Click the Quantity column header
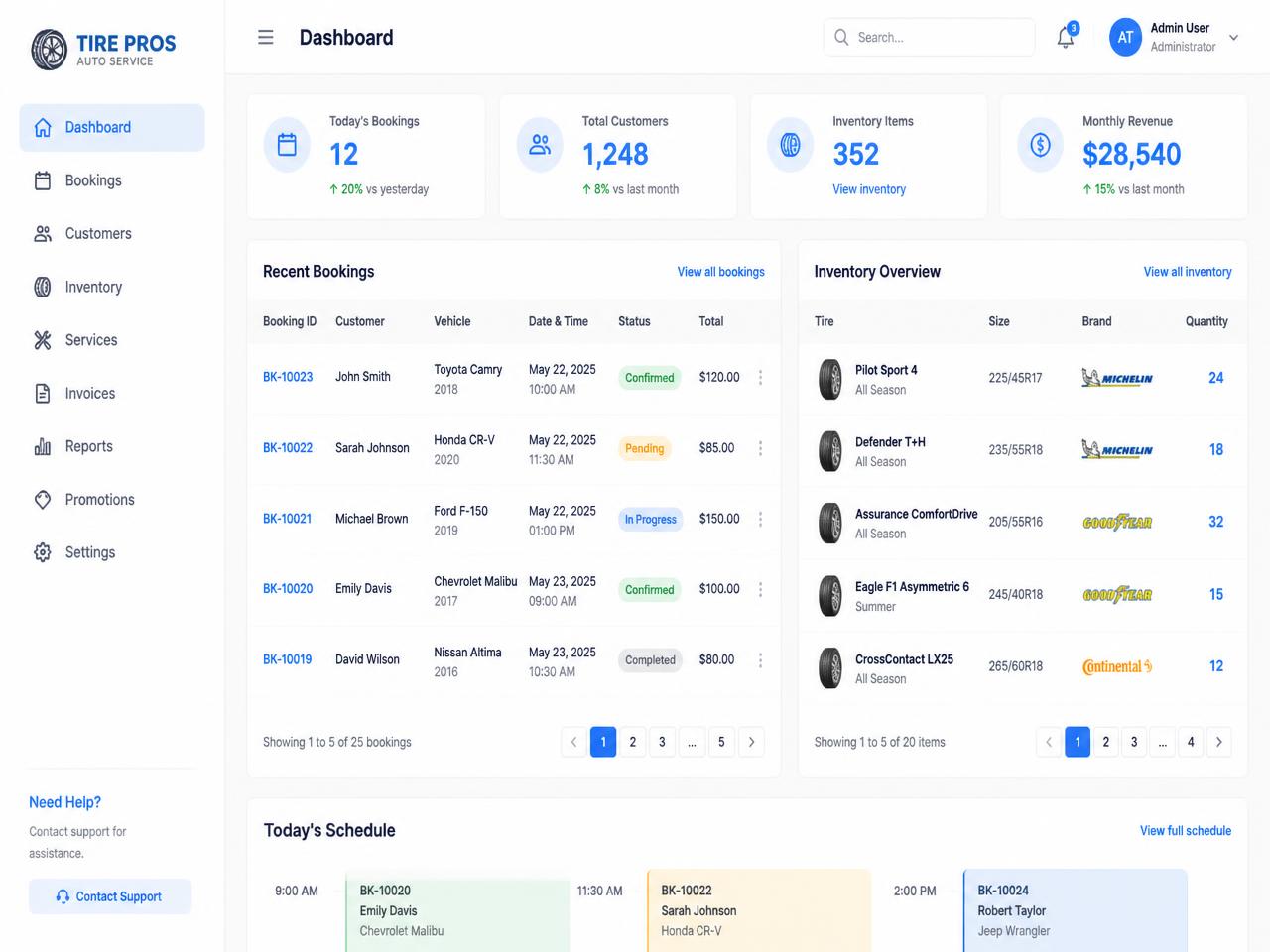The width and height of the screenshot is (1270, 952). [1206, 321]
